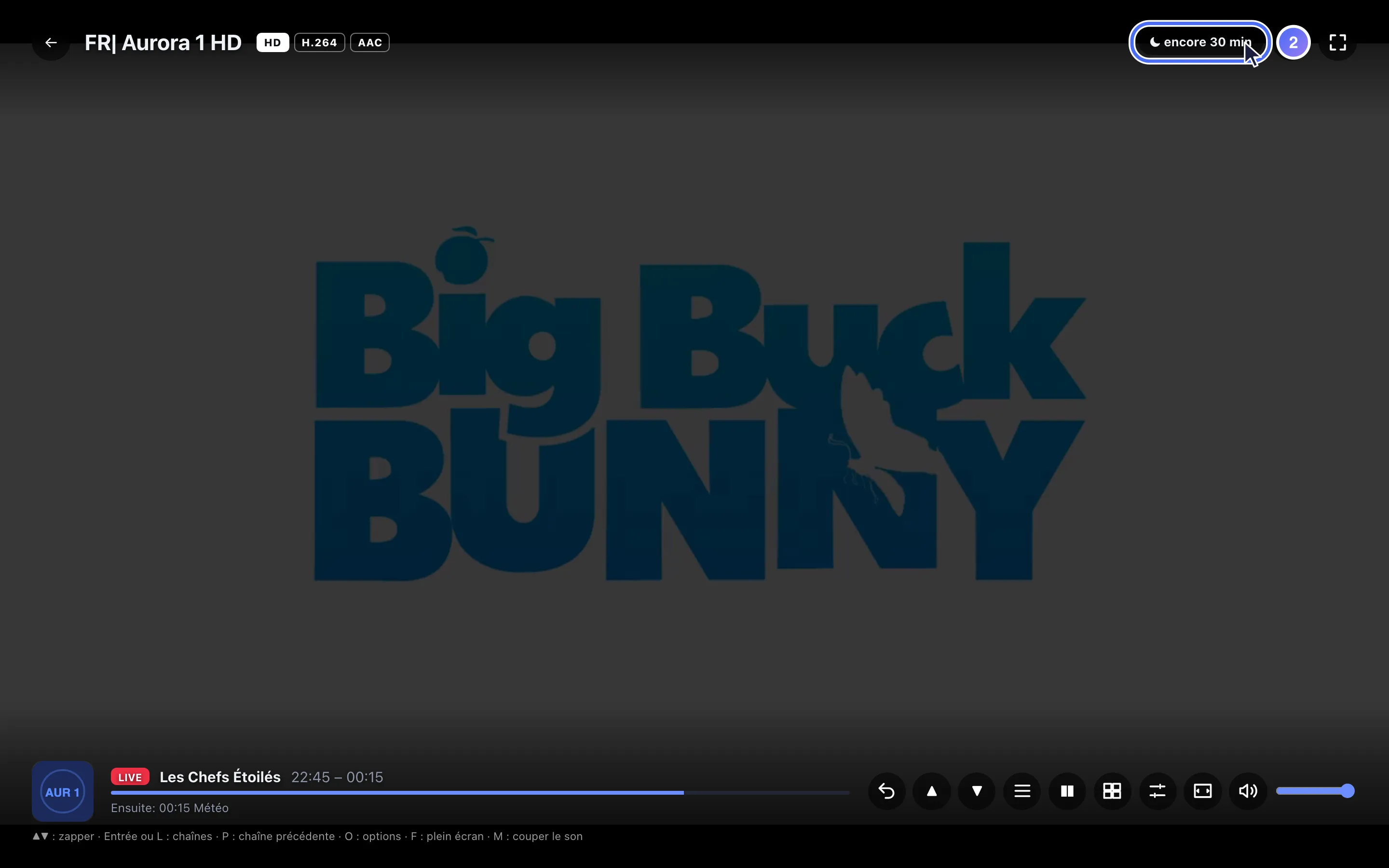Adjust the volume slider
The image size is (1389, 868).
click(1315, 791)
